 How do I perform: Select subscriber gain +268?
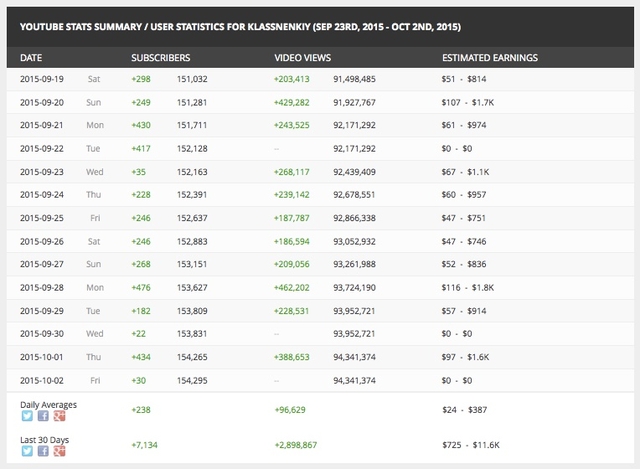(x=141, y=264)
